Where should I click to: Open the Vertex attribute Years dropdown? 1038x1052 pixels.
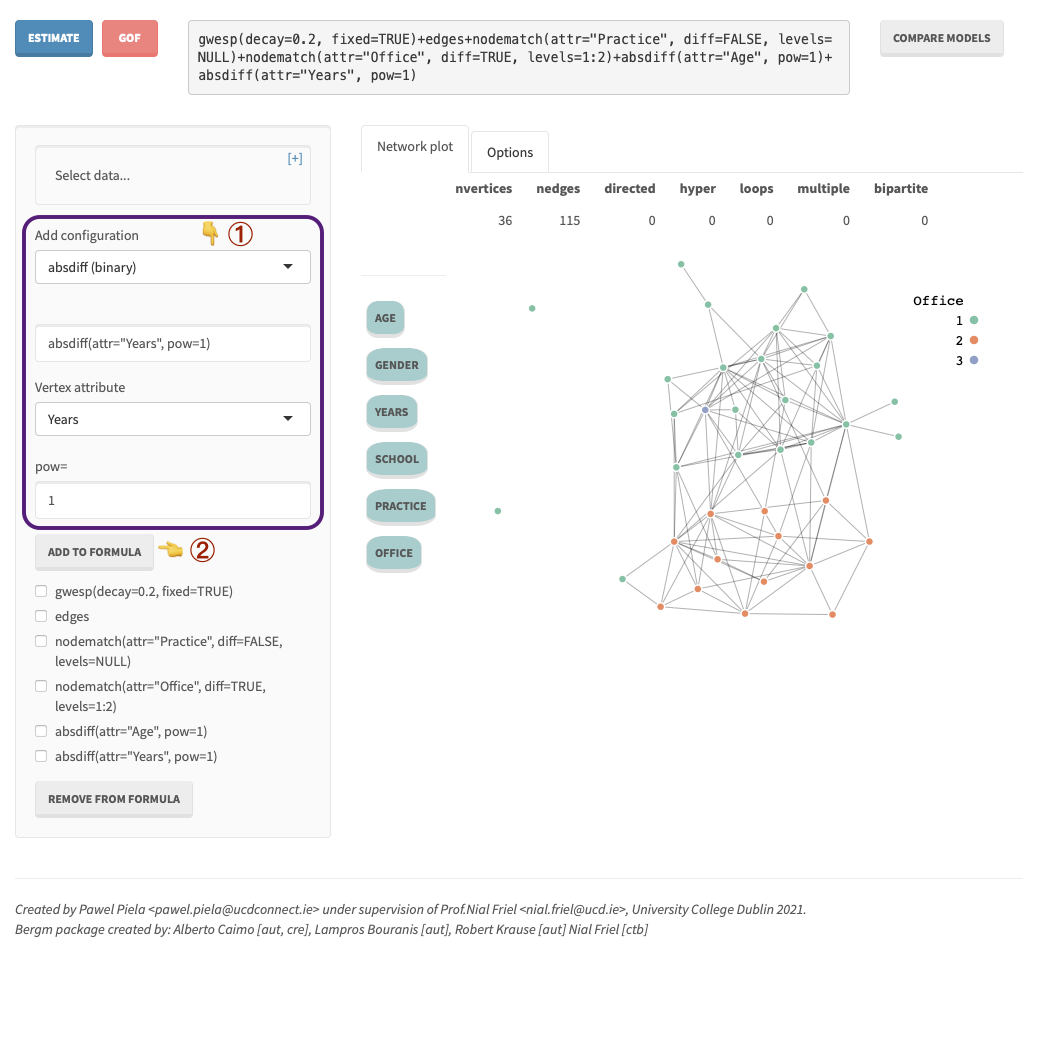pyautogui.click(x=172, y=419)
